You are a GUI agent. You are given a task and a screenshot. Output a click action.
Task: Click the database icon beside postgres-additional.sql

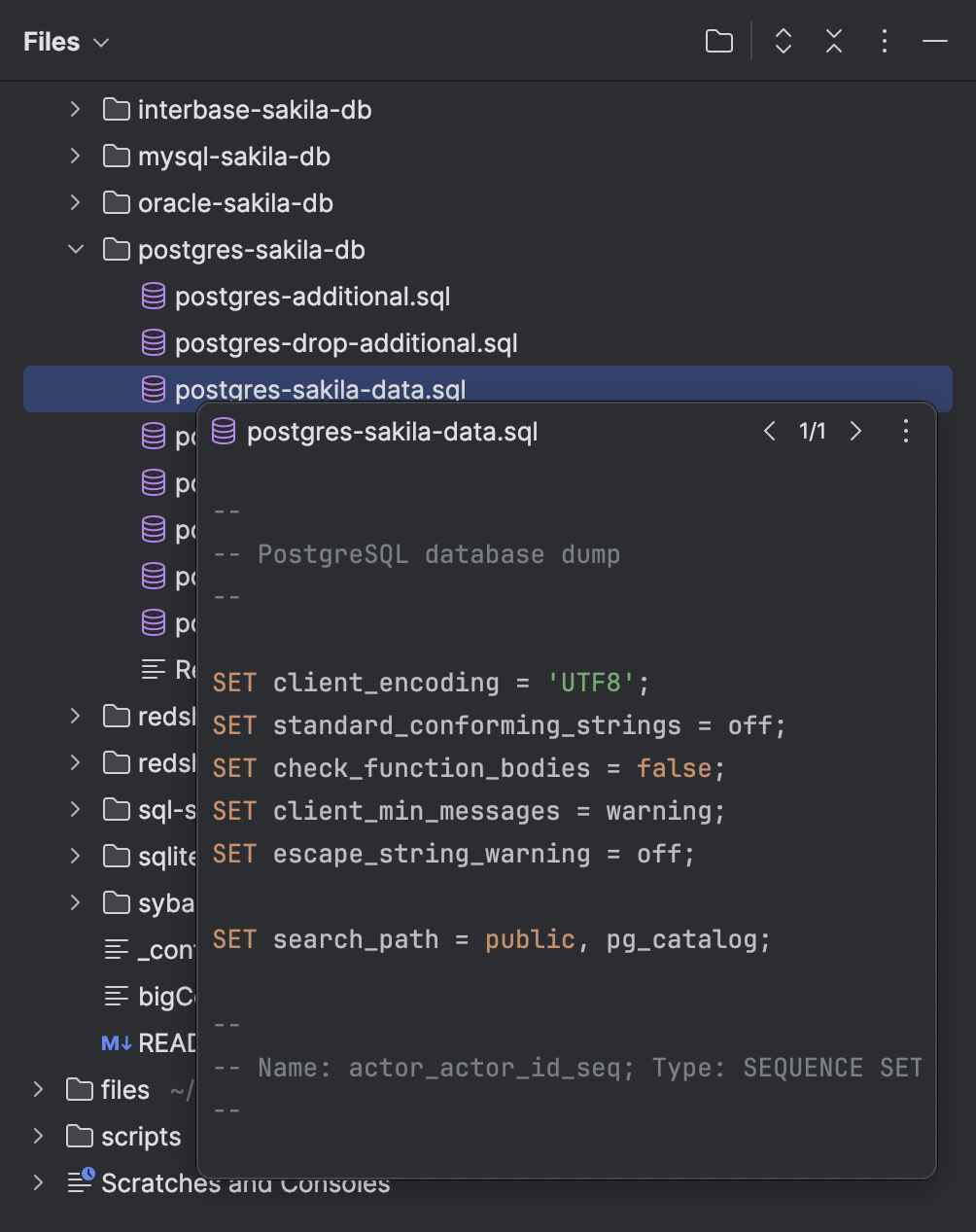point(154,296)
